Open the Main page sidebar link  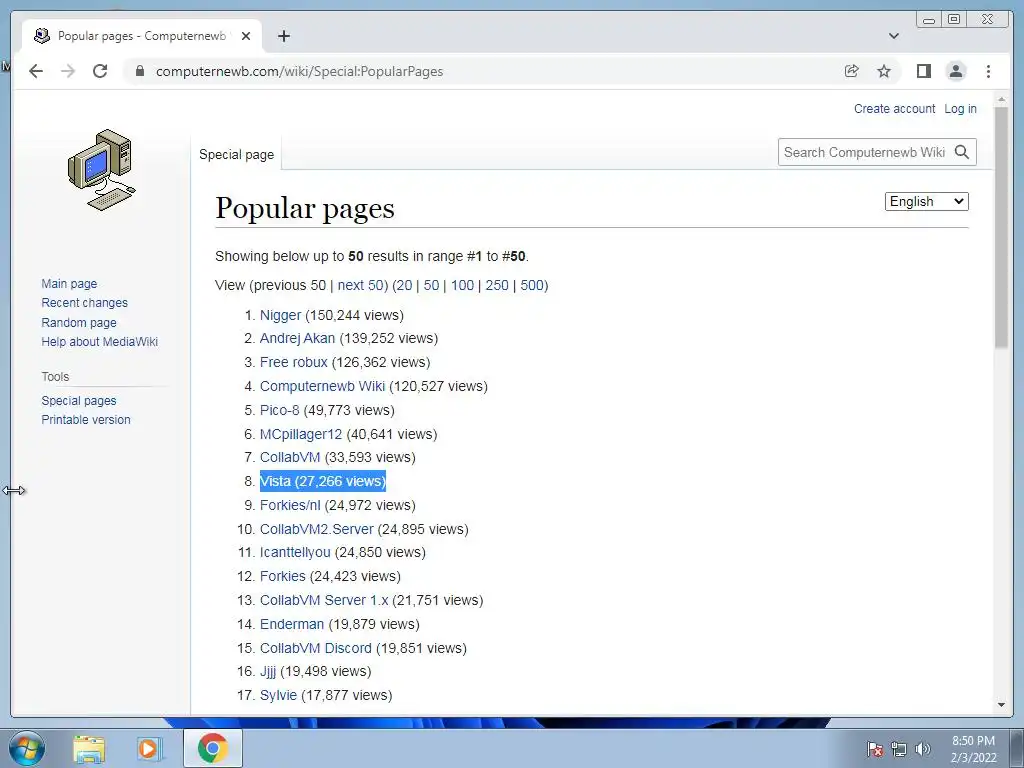(69, 283)
